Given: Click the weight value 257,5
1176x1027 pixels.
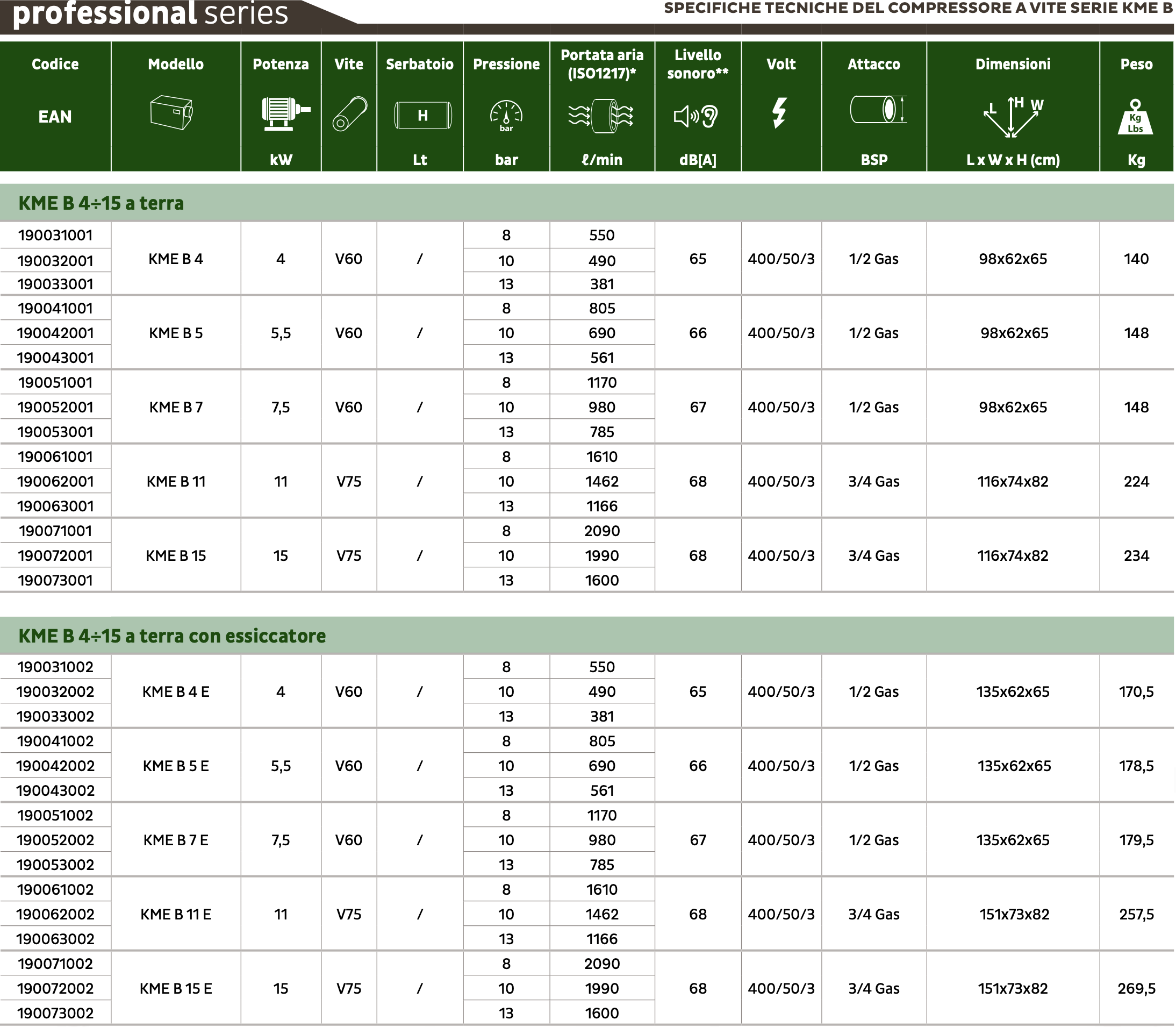Looking at the screenshot, I should (1136, 914).
